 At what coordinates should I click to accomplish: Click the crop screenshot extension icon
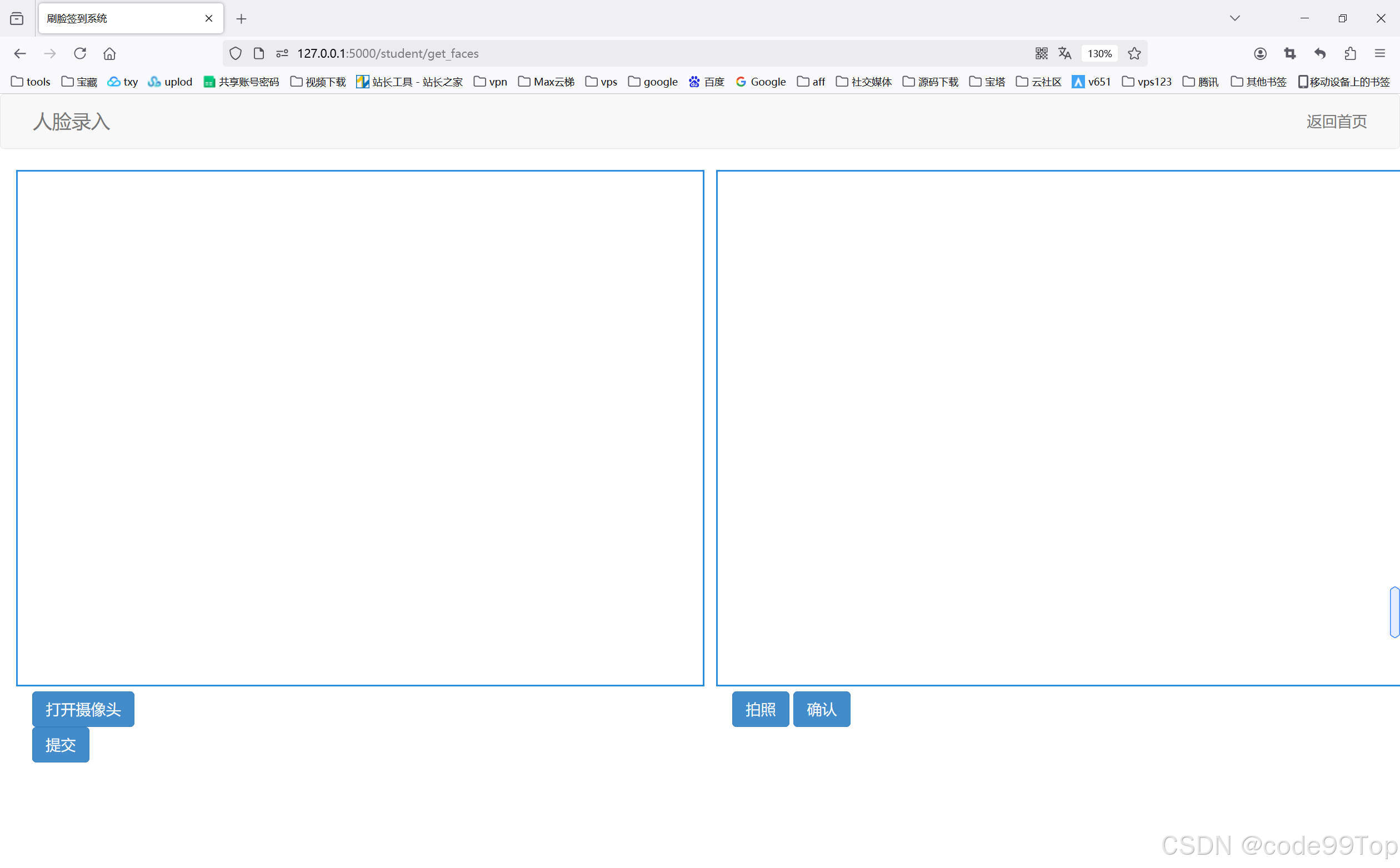tap(1290, 53)
